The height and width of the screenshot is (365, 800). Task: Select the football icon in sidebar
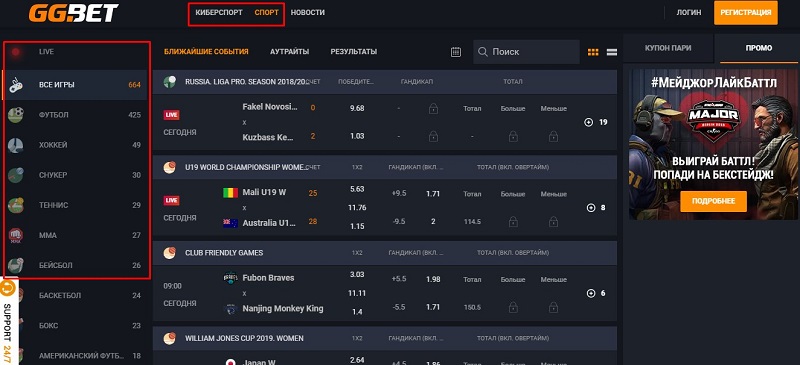click(x=16, y=115)
